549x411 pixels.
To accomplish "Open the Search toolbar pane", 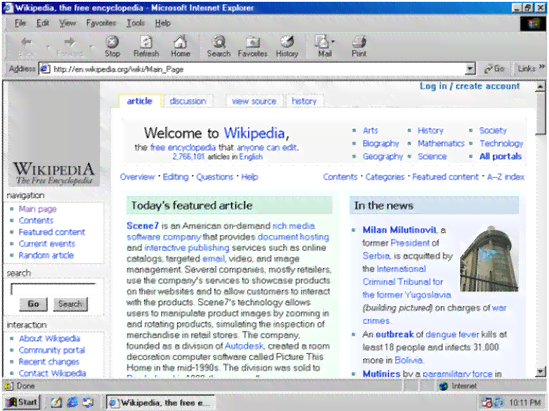I will click(x=219, y=46).
